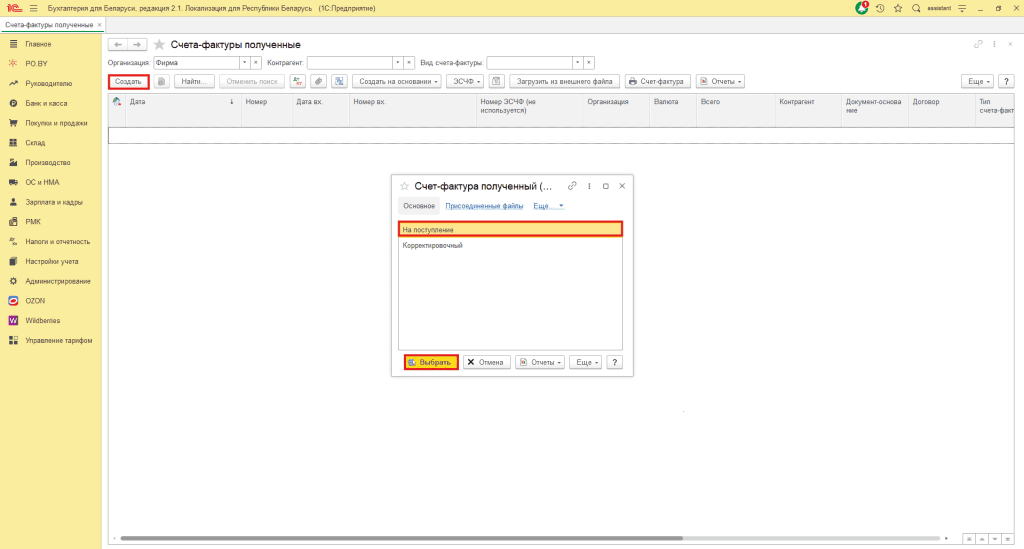Switch to Присоединенные файлы tab
Image resolution: width=1024 pixels, height=549 pixels.
pyautogui.click(x=485, y=206)
